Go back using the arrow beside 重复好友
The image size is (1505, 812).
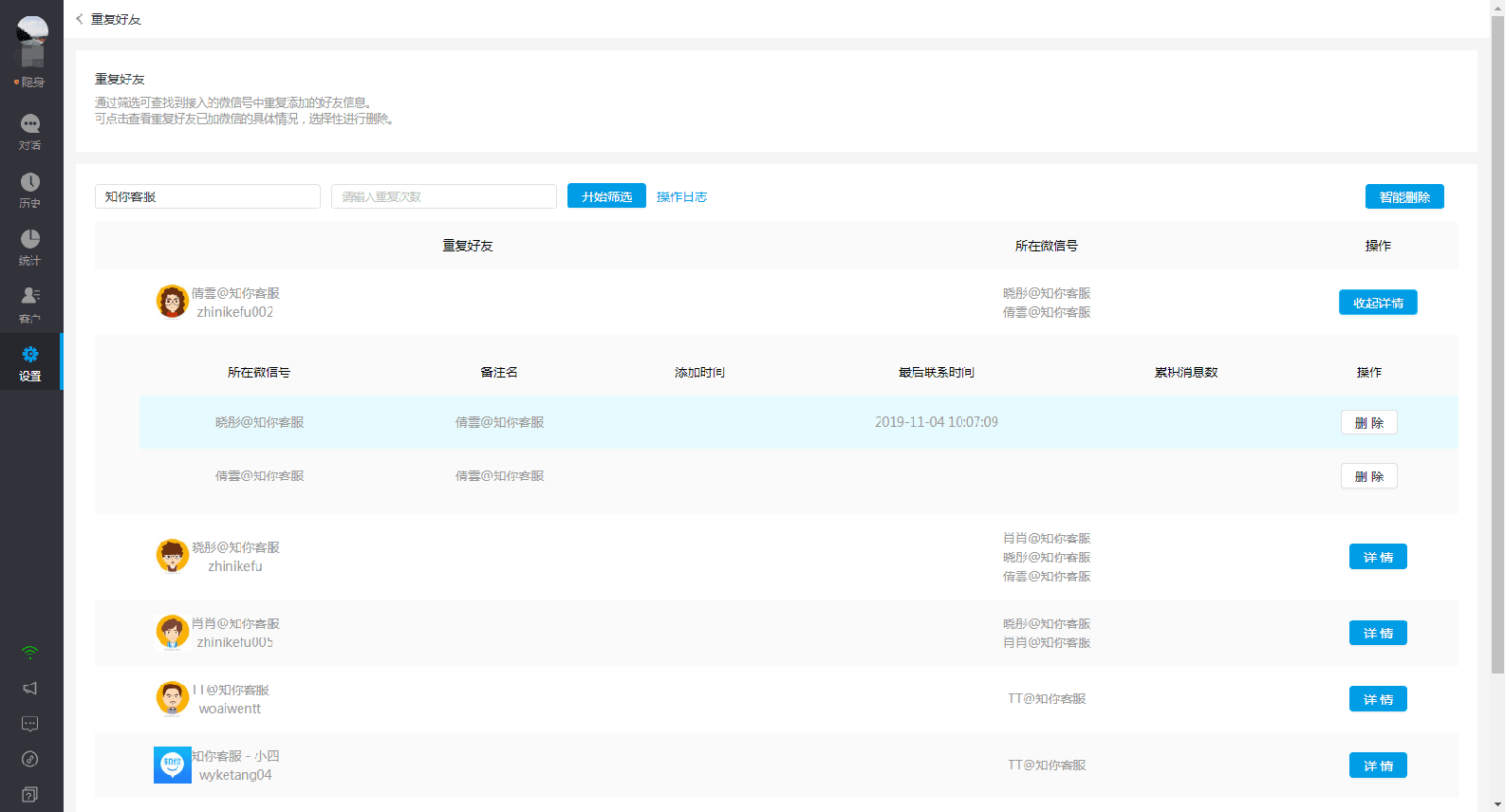(80, 19)
